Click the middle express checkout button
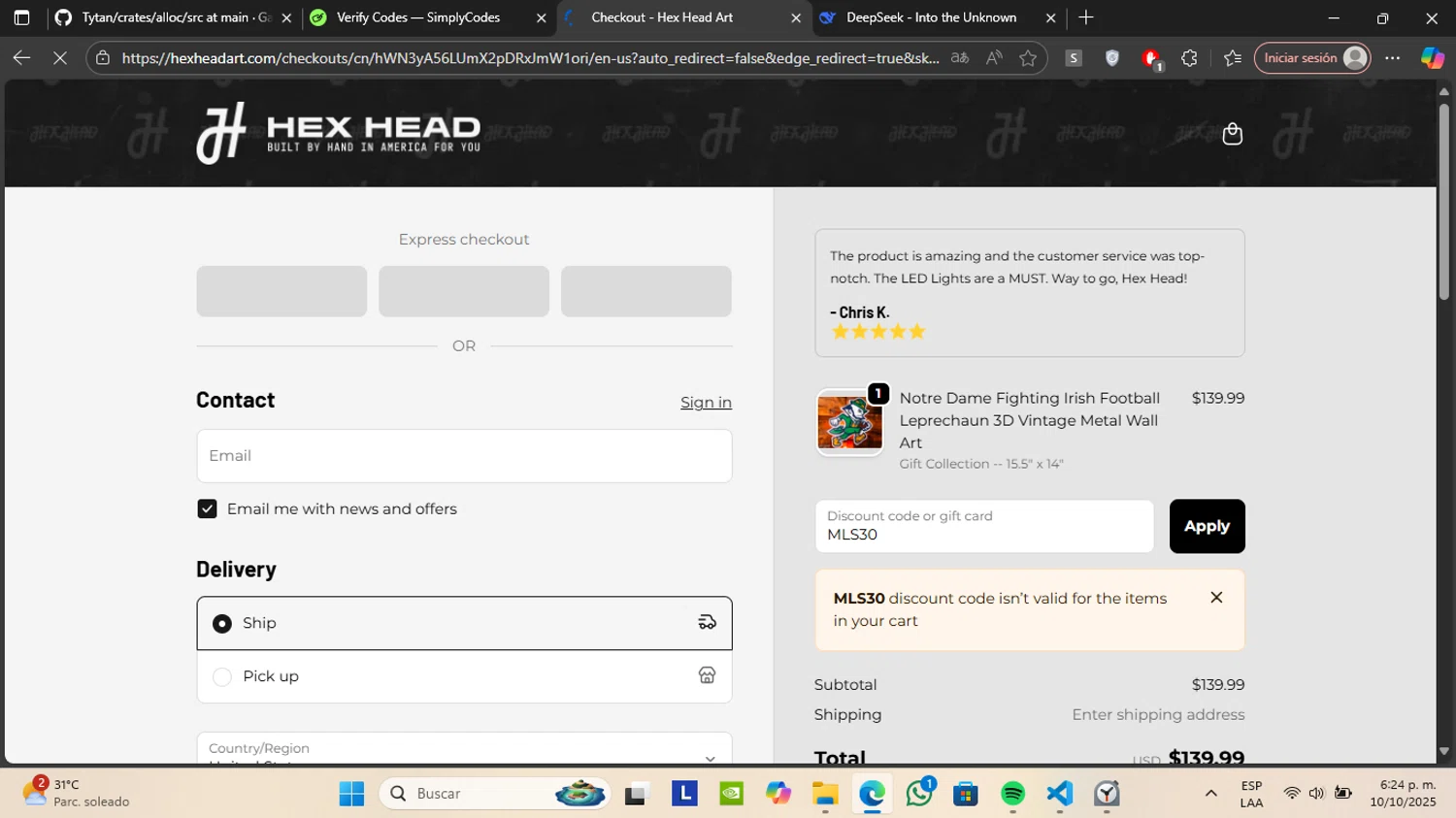The image size is (1456, 818). click(464, 291)
